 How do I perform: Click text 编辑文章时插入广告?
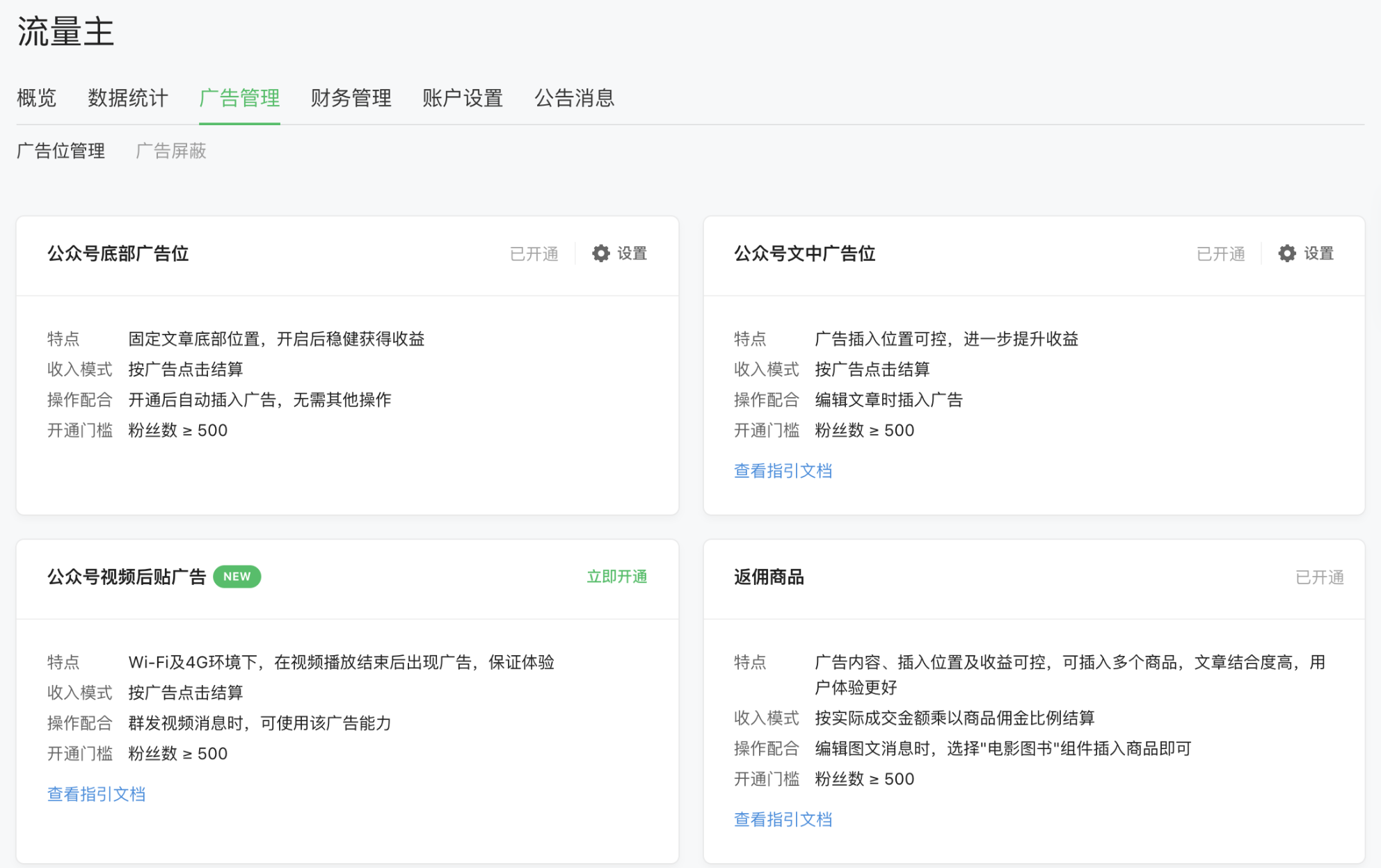click(888, 400)
